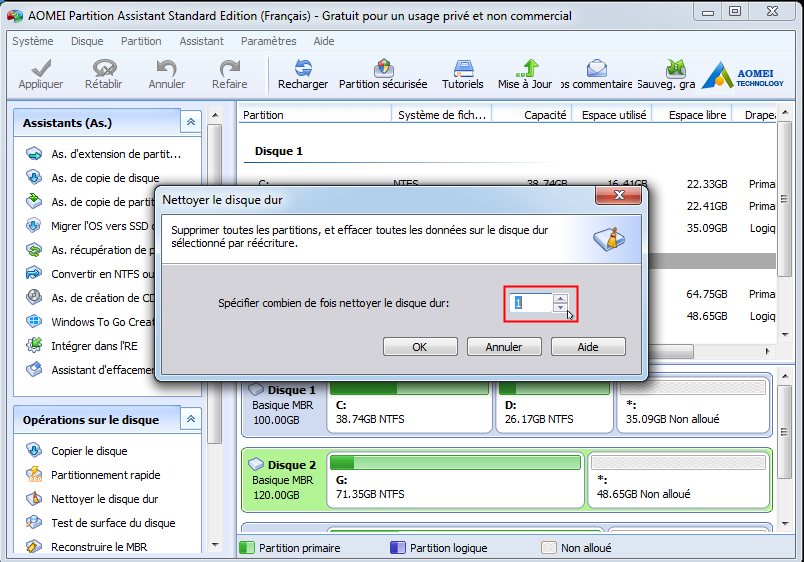Click the Recharger reload icon
Screen dimensions: 804x562
coord(303,75)
